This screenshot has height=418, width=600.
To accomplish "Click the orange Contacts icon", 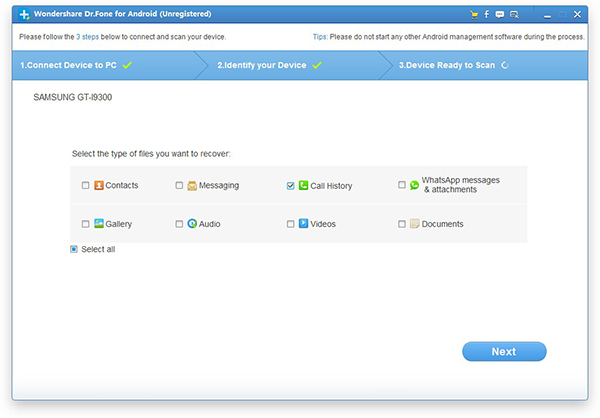I will pyautogui.click(x=99, y=185).
